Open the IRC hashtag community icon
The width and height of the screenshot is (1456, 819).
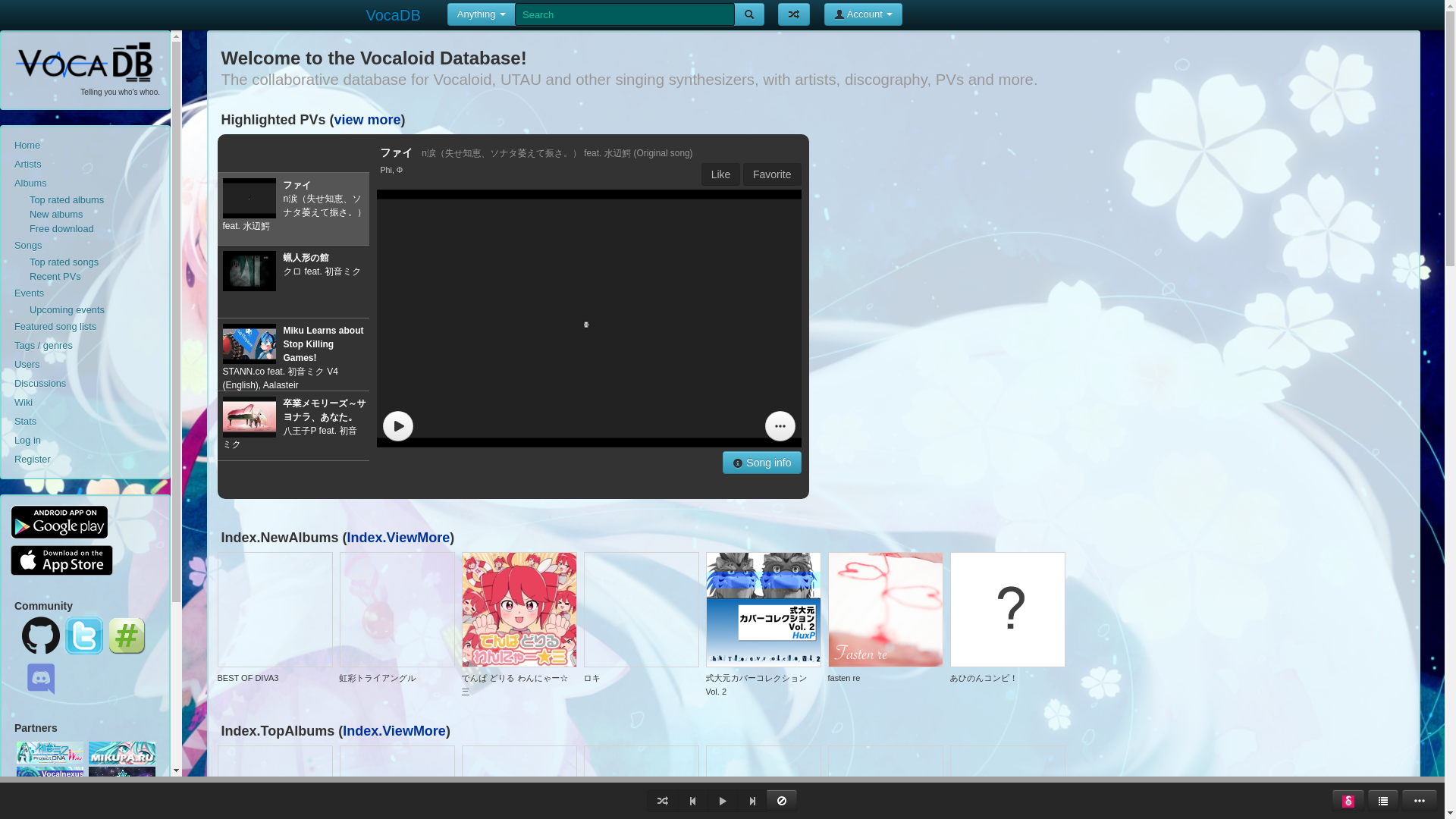click(x=127, y=635)
